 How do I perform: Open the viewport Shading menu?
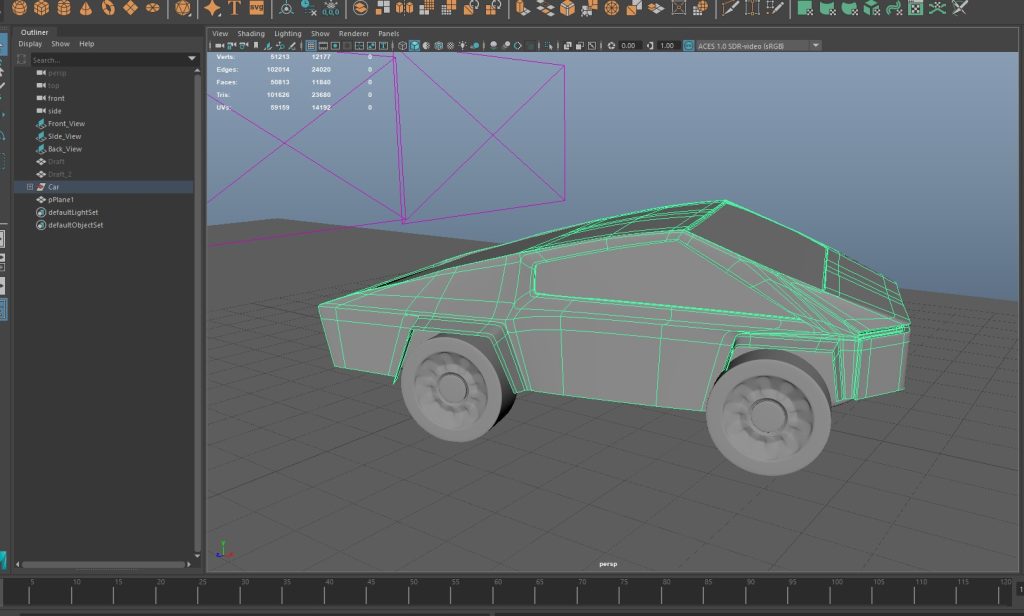[251, 33]
